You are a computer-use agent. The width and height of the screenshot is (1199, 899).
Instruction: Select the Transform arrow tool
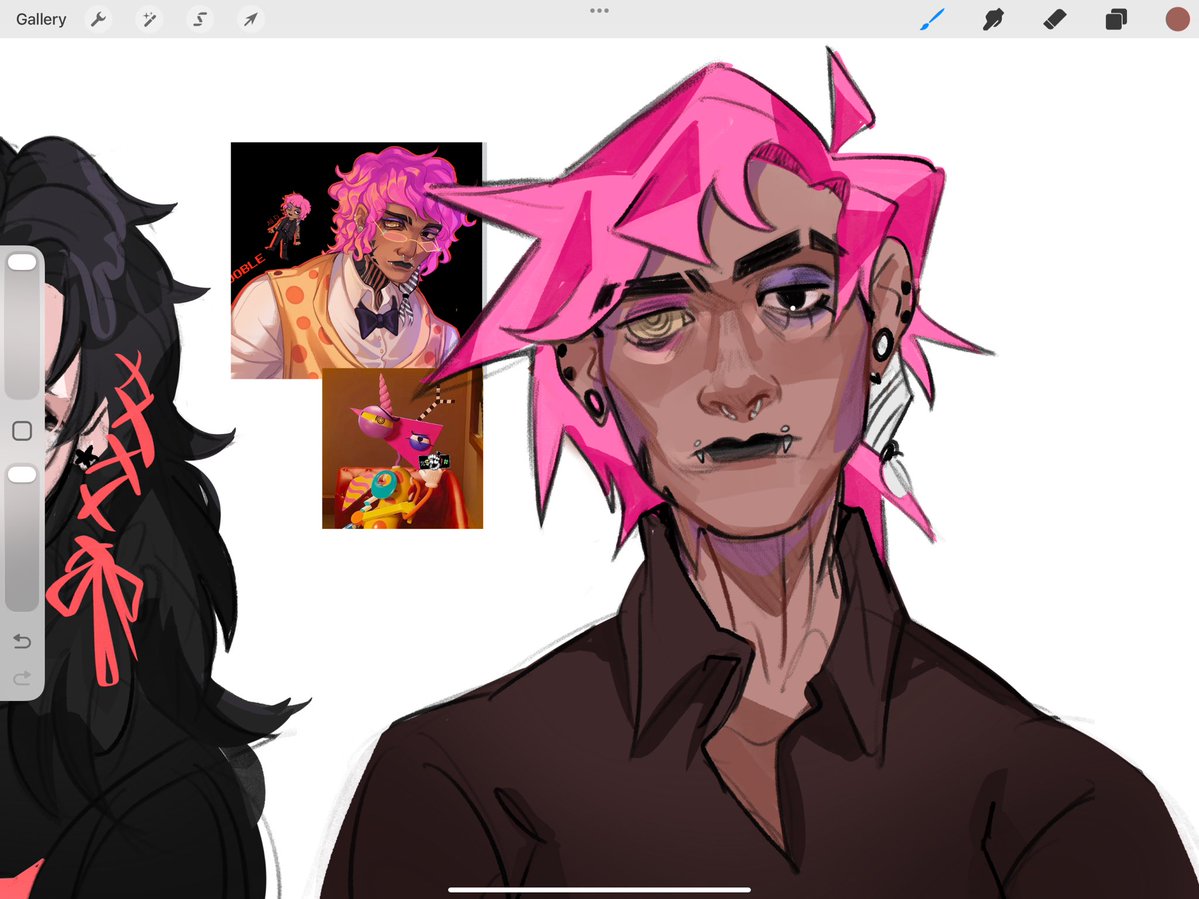[x=249, y=18]
